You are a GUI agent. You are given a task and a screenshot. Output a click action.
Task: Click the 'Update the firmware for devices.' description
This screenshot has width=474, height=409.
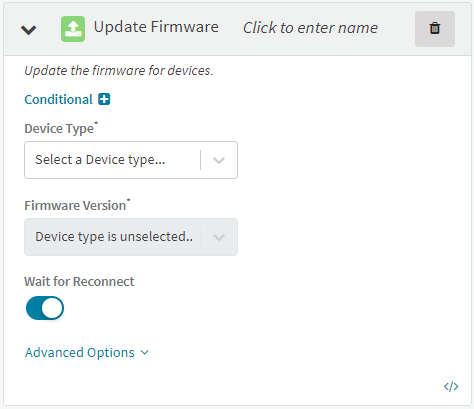pyautogui.click(x=119, y=71)
